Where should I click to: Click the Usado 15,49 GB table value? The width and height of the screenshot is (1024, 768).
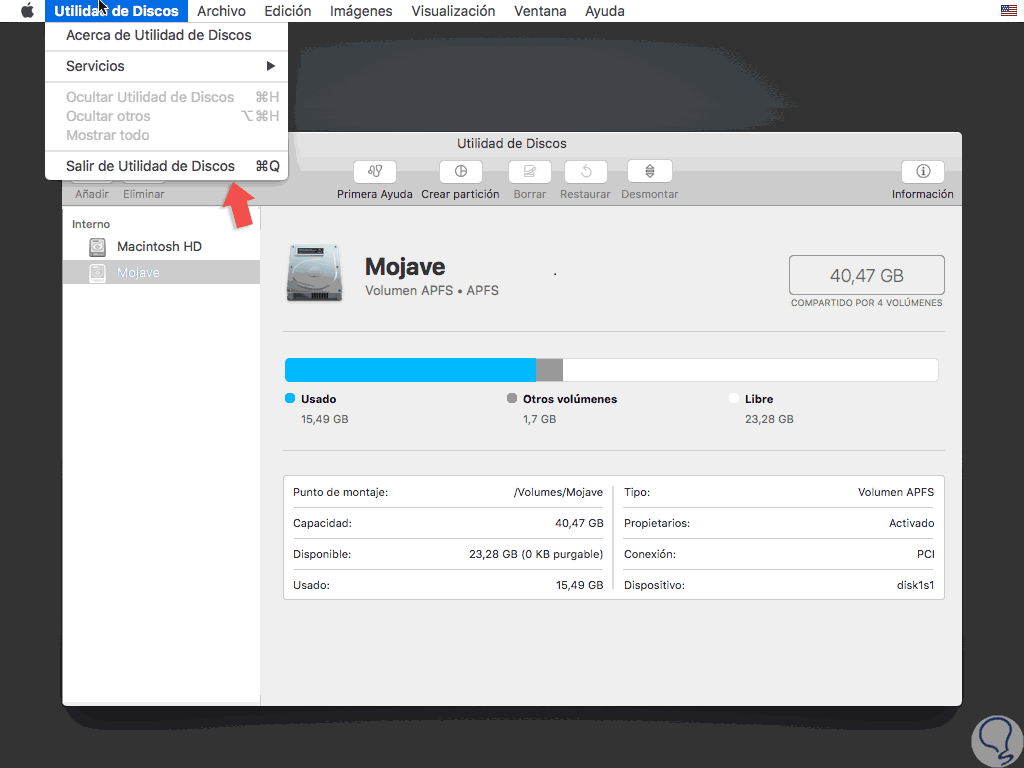(x=580, y=585)
